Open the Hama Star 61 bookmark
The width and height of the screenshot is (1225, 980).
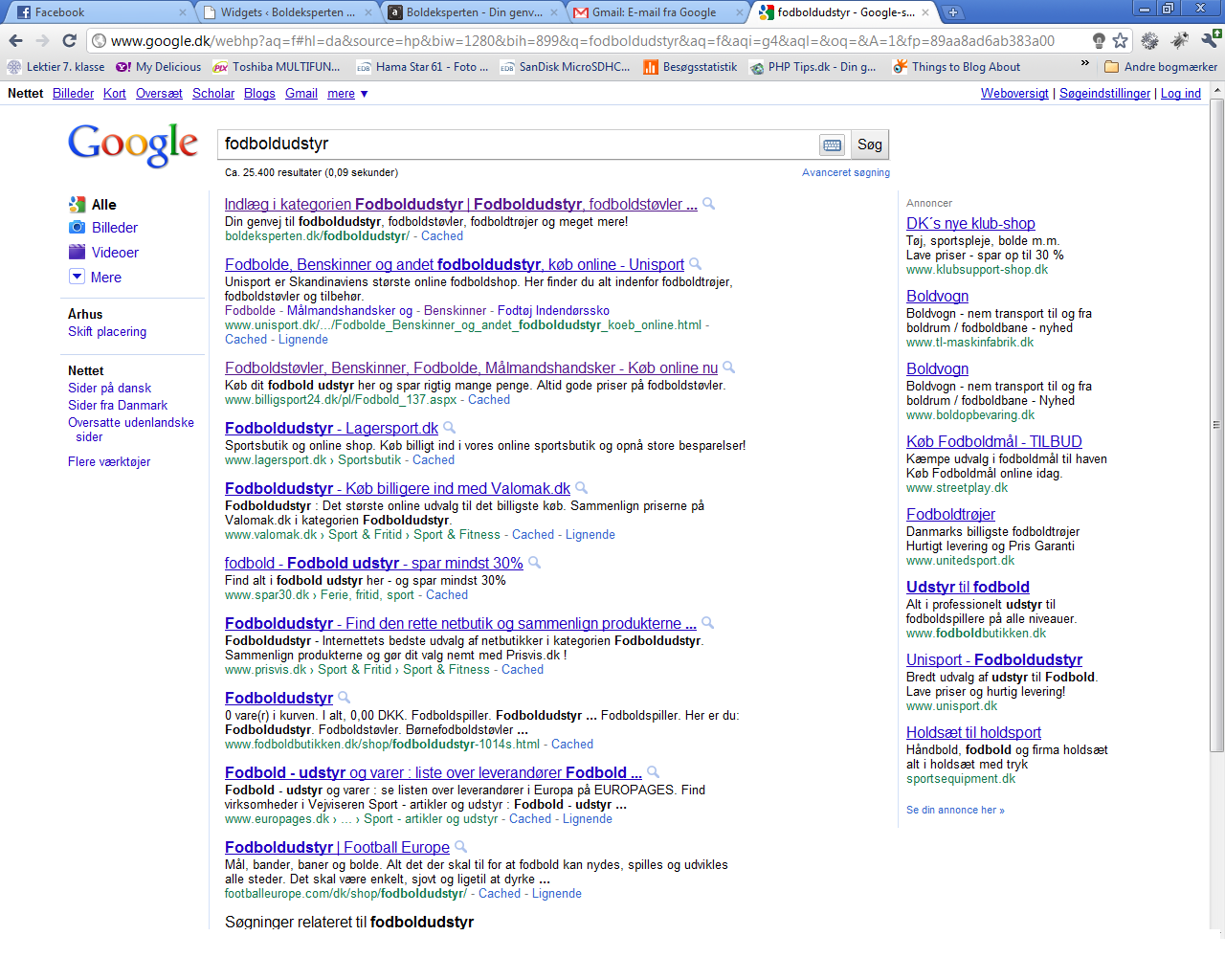(421, 67)
